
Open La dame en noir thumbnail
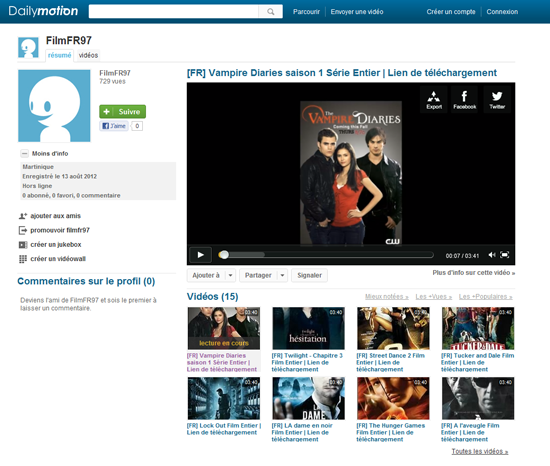pyautogui.click(x=308, y=398)
